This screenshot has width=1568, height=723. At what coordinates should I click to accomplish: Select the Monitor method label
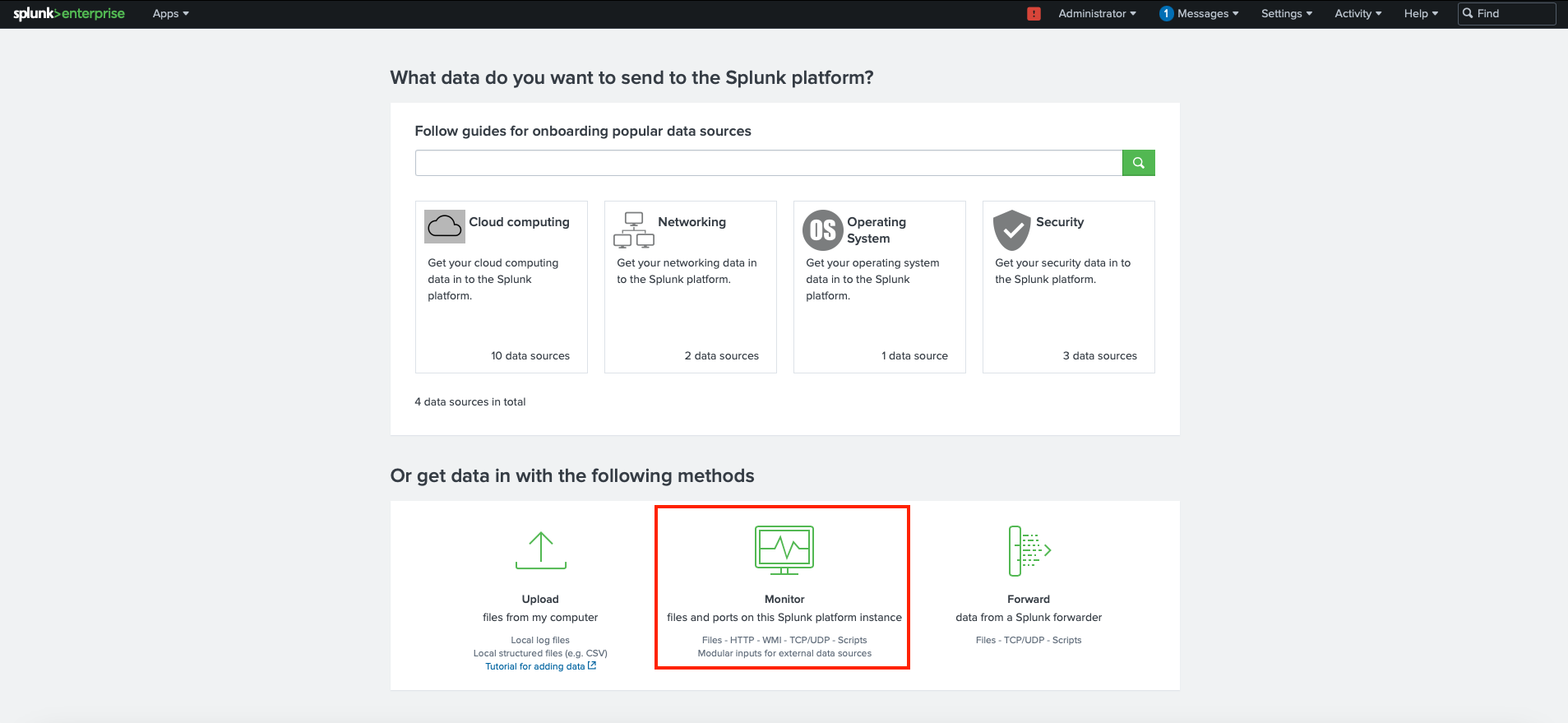[784, 600]
